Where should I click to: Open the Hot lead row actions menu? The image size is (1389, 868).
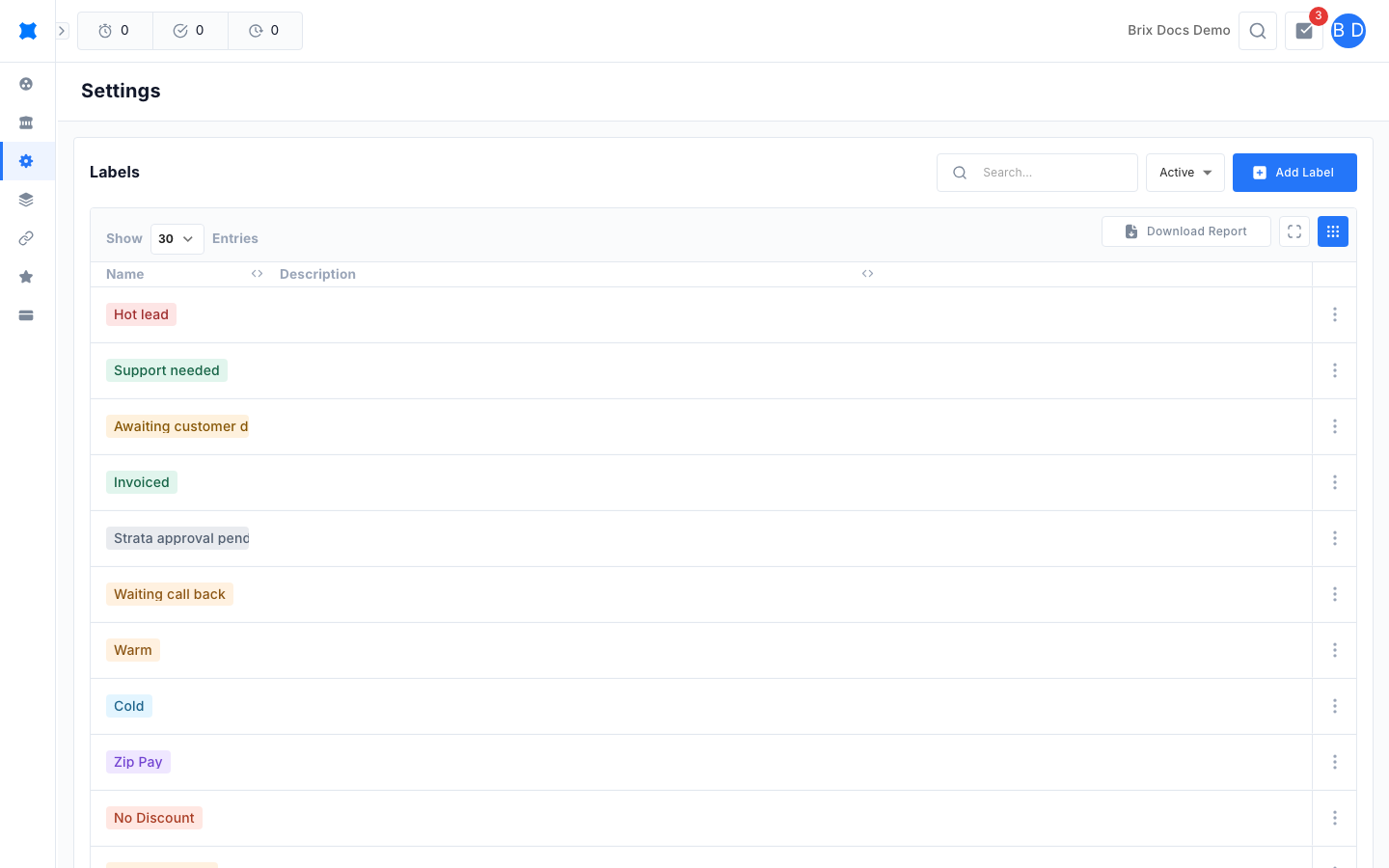1335,314
